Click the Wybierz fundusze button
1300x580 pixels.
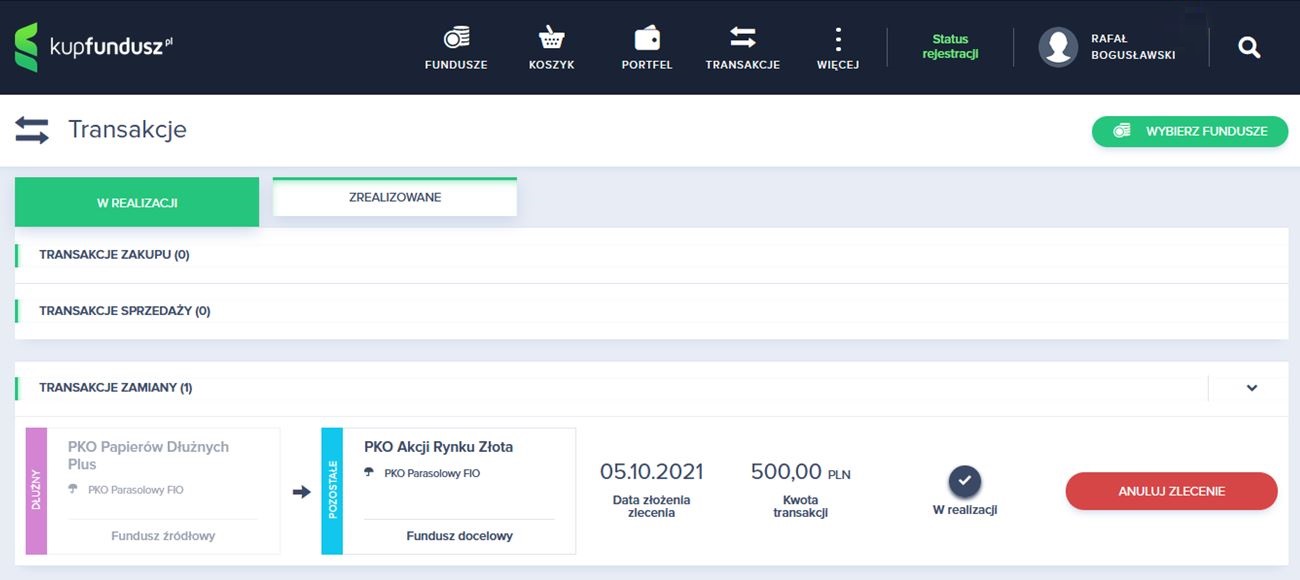click(1190, 131)
